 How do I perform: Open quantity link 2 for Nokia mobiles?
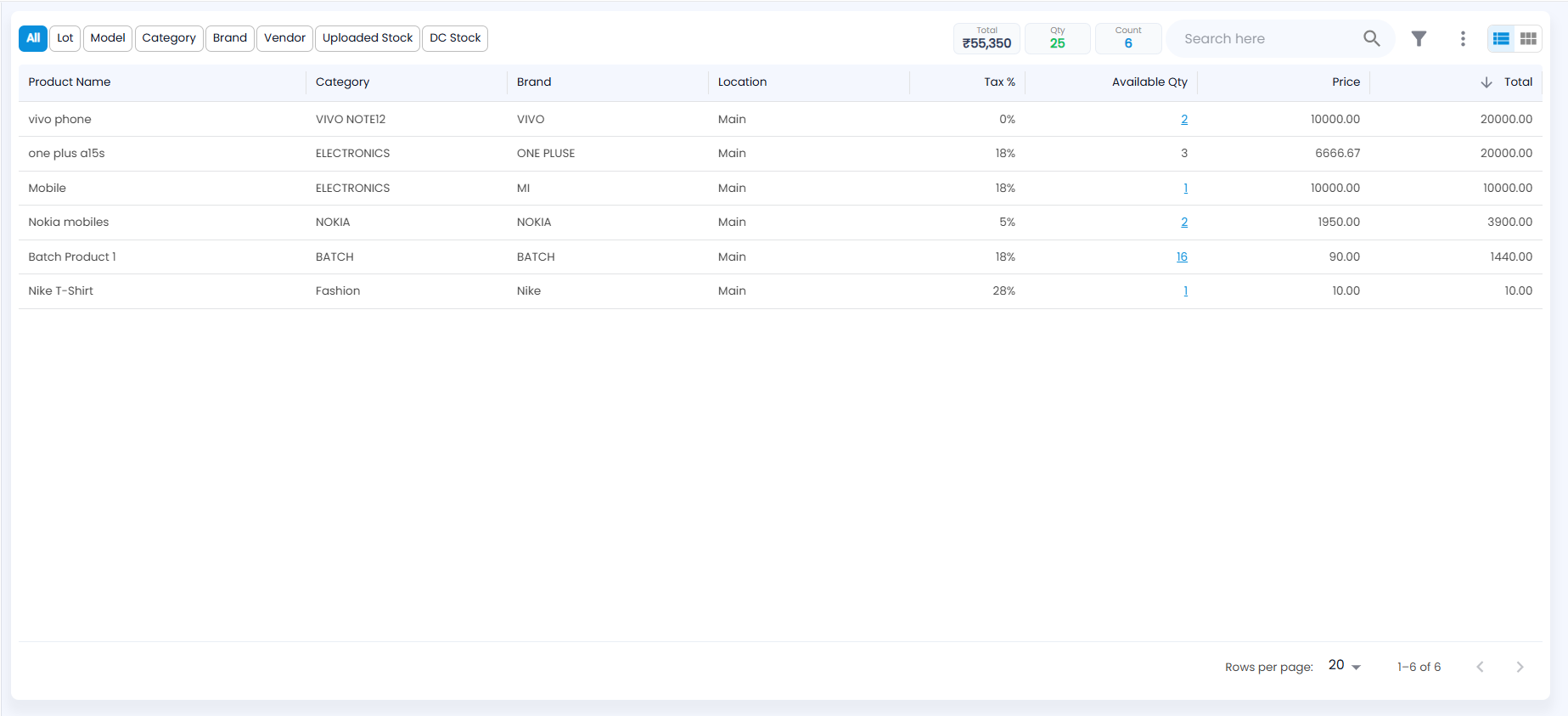tap(1184, 223)
